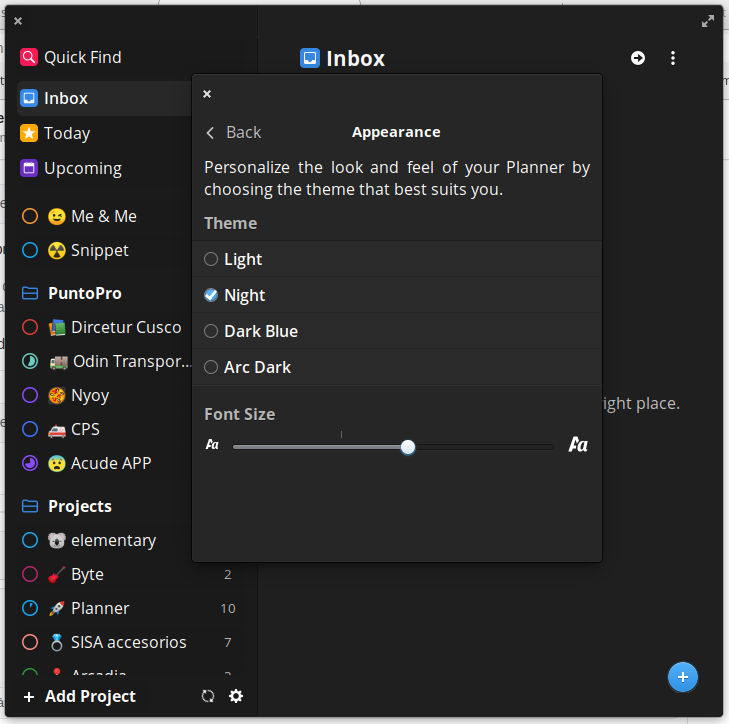Open the Me & Me project
Screen dimensions: 729x724
[105, 216]
